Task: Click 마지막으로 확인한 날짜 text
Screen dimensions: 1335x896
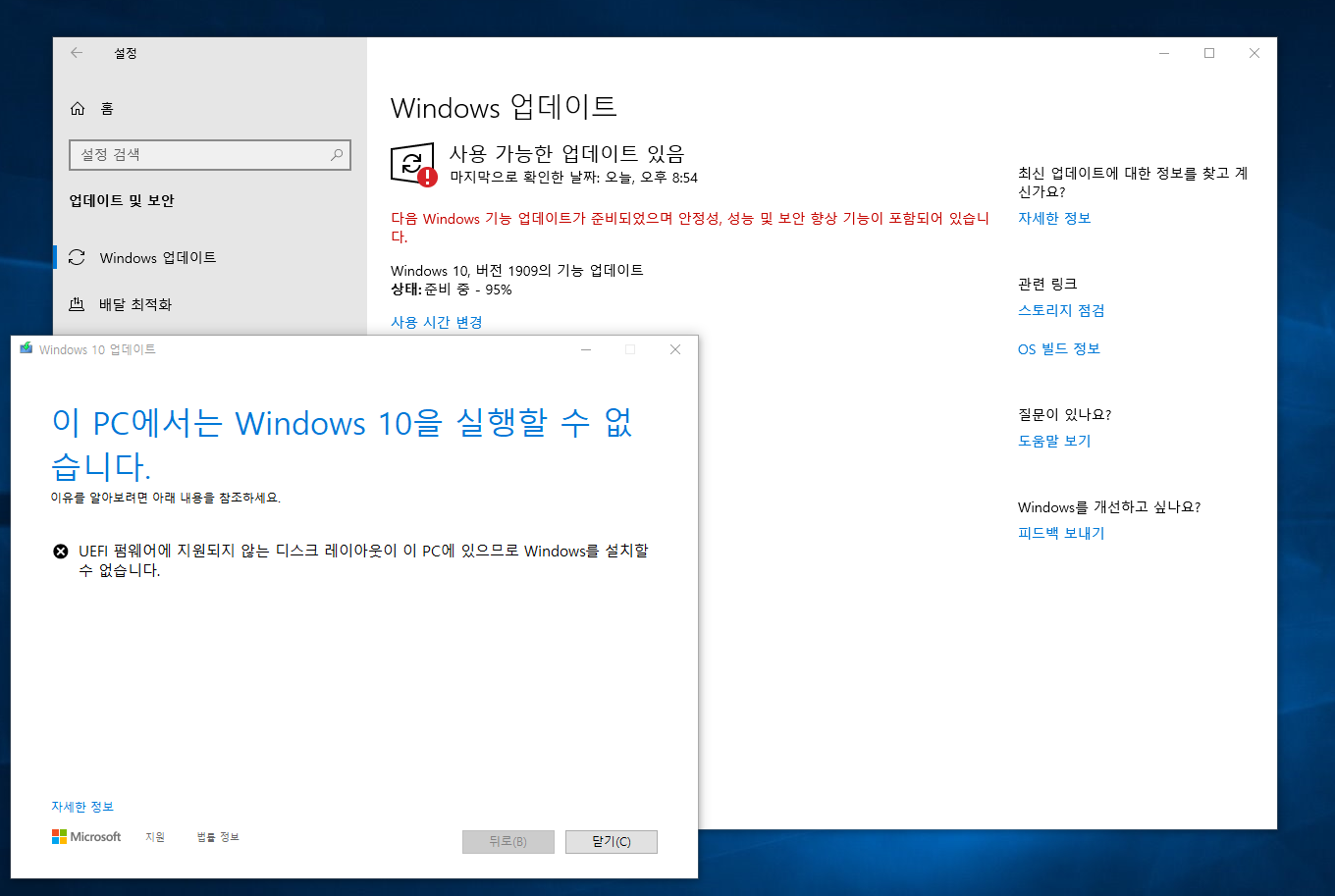Action: (574, 178)
